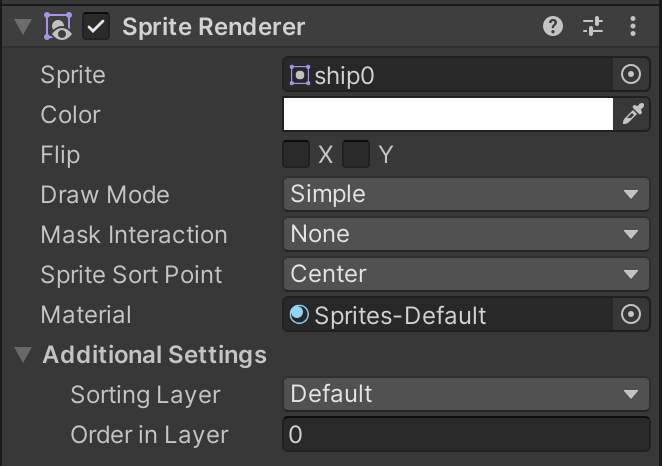Viewport: 662px width, 466px height.
Task: Open the Mask Interaction dropdown
Action: [466, 235]
